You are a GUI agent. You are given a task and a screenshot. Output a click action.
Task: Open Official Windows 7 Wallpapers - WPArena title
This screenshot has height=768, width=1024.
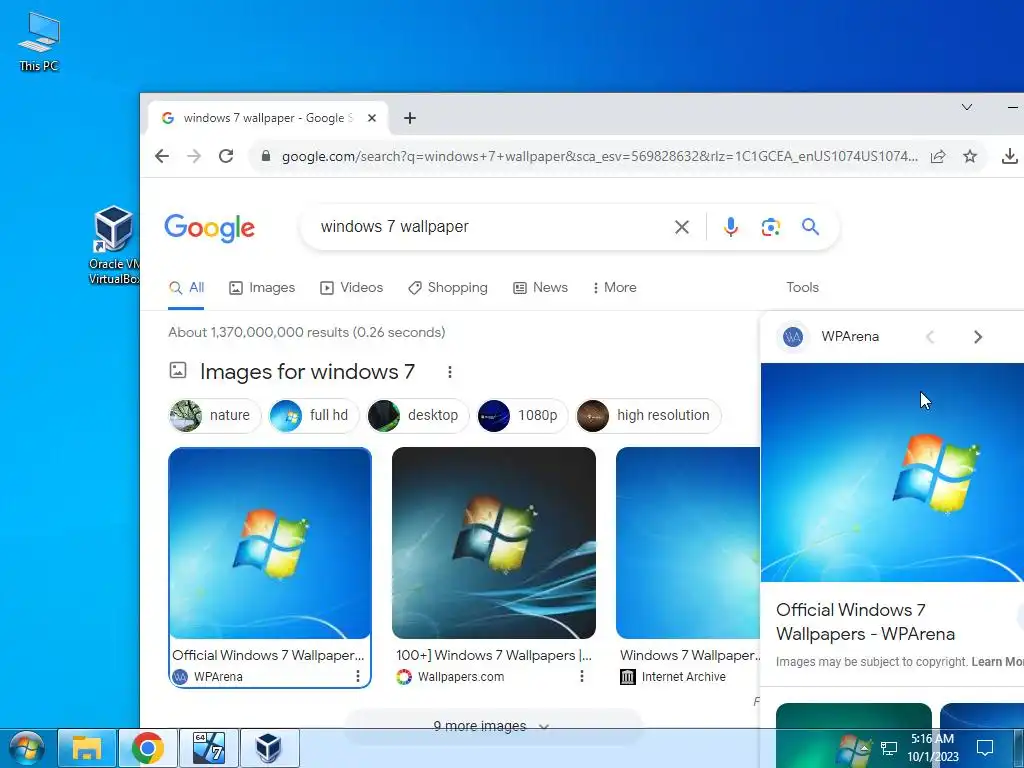(865, 622)
